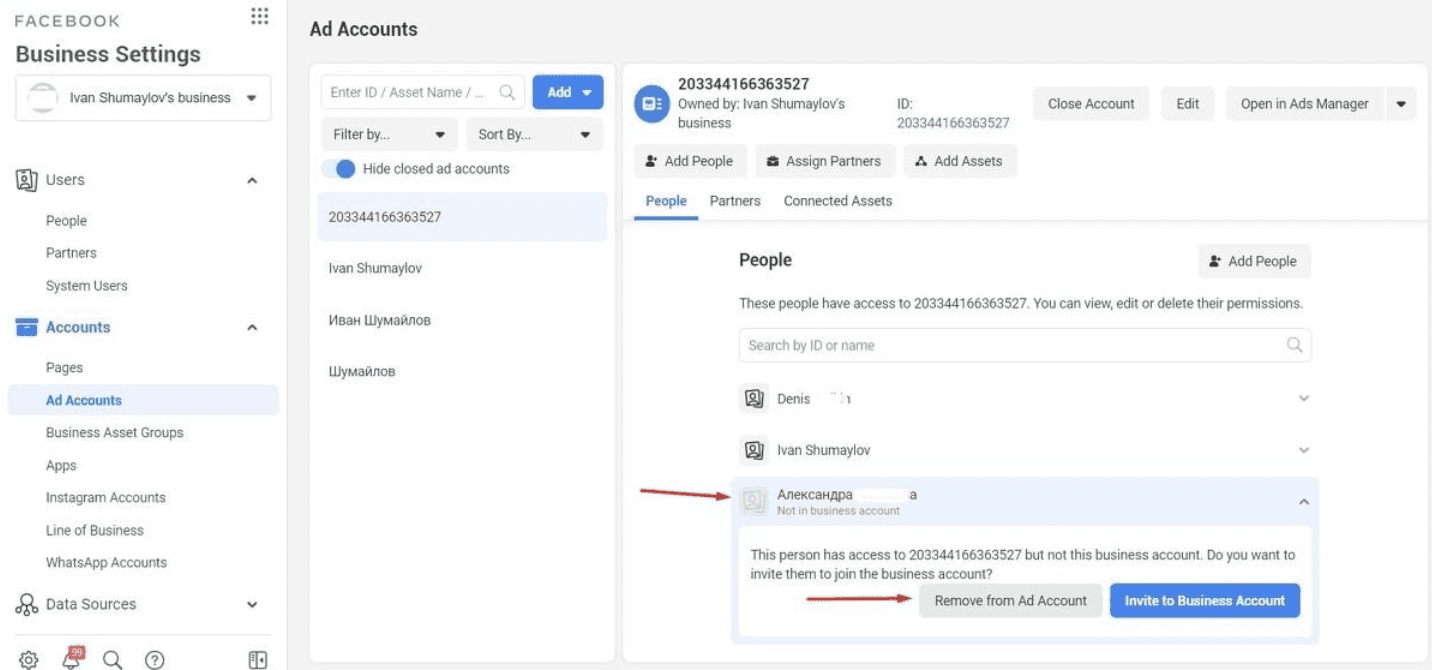Focus the Enter ID / Asset Name field
Image resolution: width=1432 pixels, height=670 pixels.
click(423, 92)
